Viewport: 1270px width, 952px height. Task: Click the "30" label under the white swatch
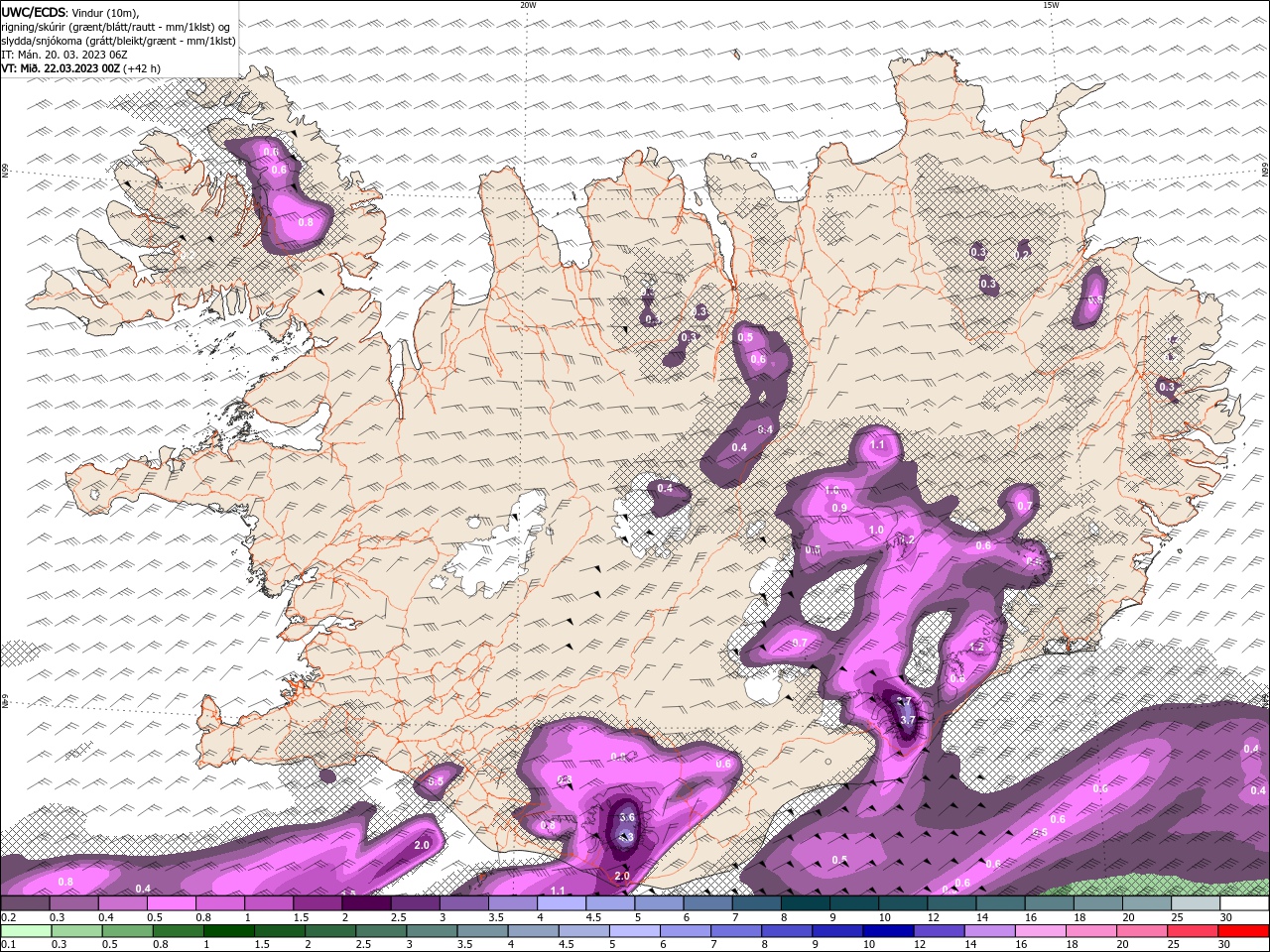1224,917
